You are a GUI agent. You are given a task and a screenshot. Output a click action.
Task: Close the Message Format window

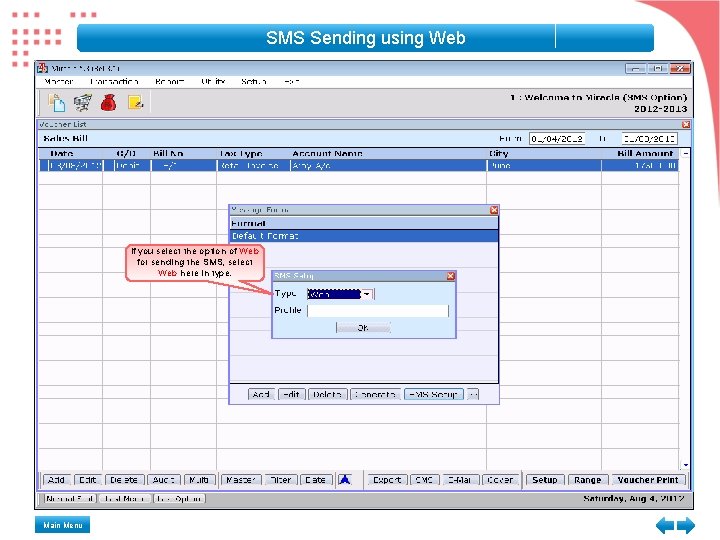(x=494, y=210)
